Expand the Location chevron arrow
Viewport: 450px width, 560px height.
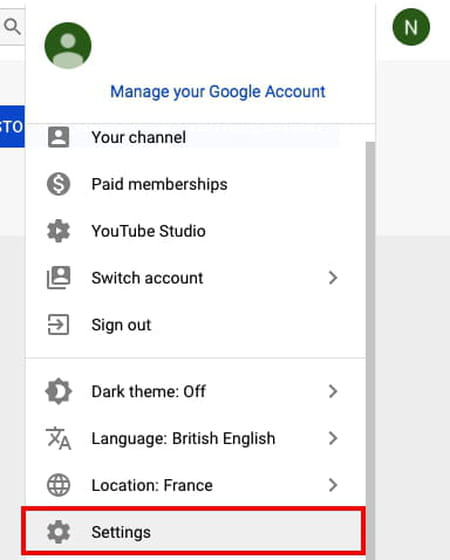pos(333,485)
